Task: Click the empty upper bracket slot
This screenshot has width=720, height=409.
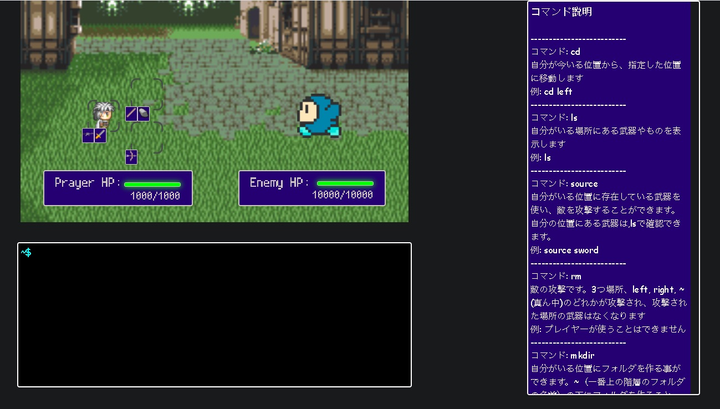Action: pyautogui.click(x=146, y=92)
